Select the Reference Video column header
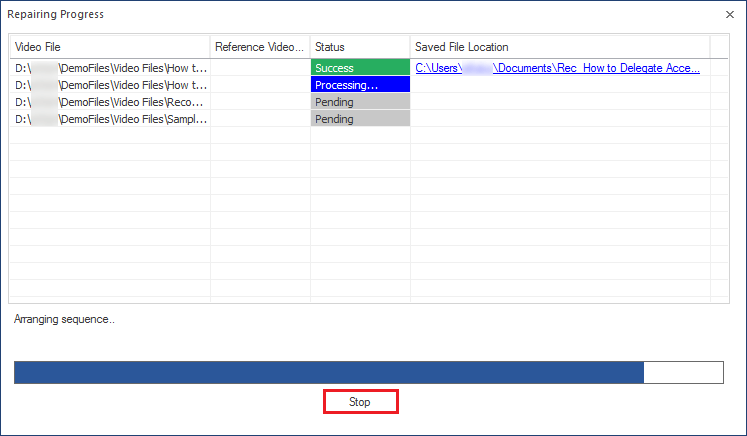The width and height of the screenshot is (747, 436). [x=260, y=47]
